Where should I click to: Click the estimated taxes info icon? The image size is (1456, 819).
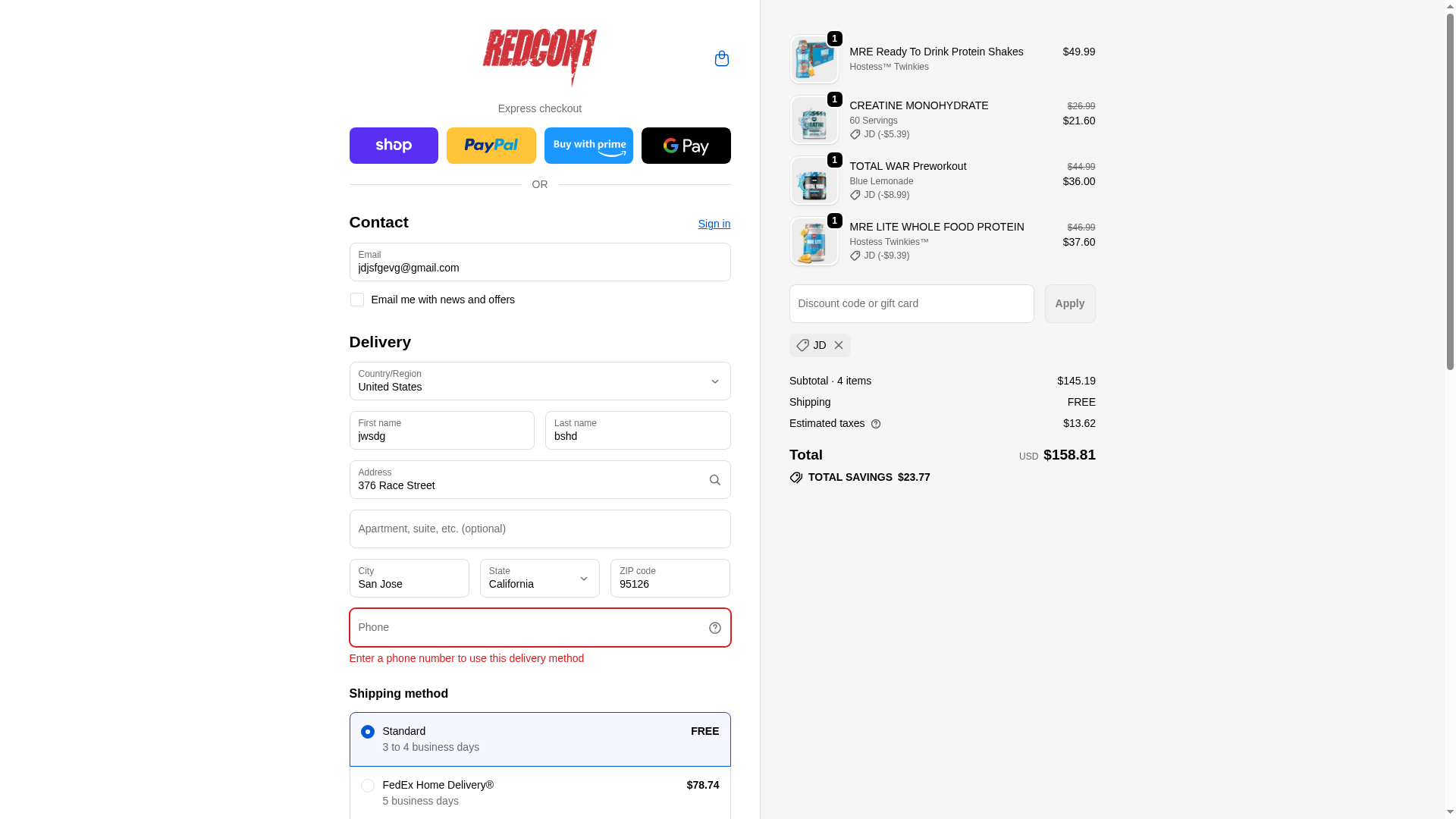click(x=876, y=424)
